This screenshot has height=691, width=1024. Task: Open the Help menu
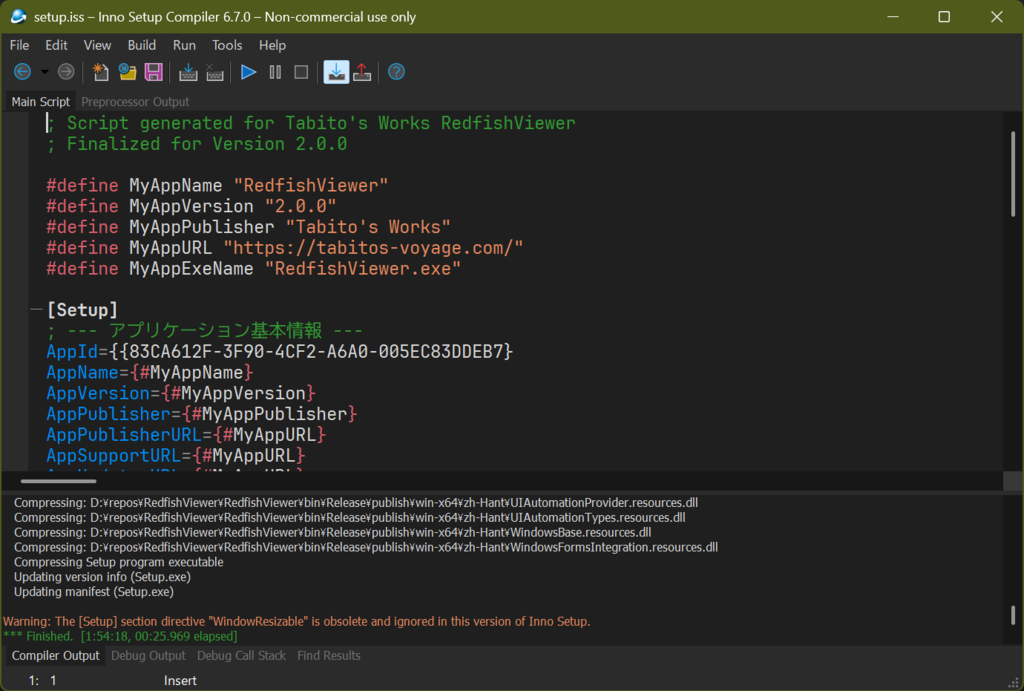[x=272, y=45]
